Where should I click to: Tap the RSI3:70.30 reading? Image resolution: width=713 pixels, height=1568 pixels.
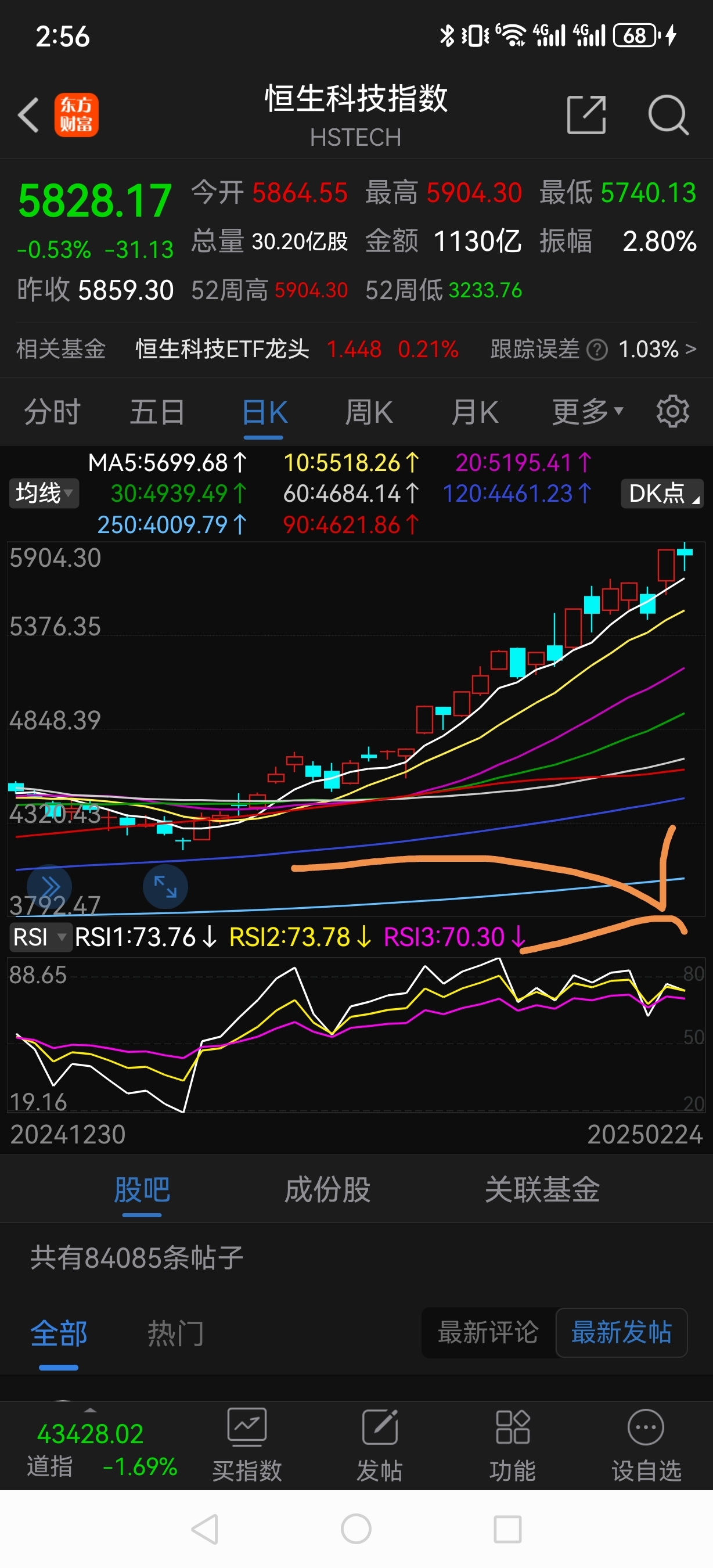(455, 937)
